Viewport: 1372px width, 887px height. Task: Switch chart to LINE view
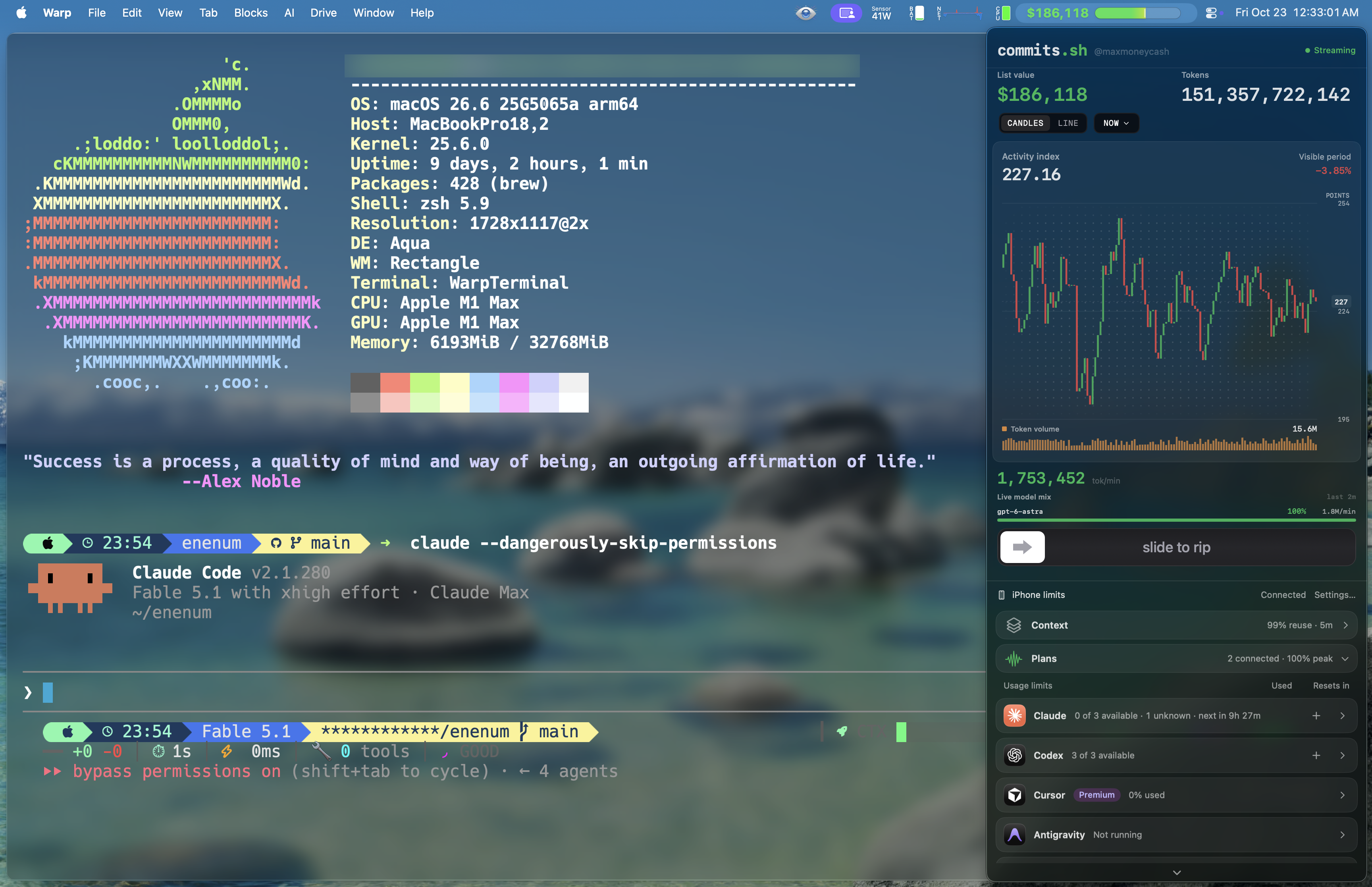tap(1068, 123)
